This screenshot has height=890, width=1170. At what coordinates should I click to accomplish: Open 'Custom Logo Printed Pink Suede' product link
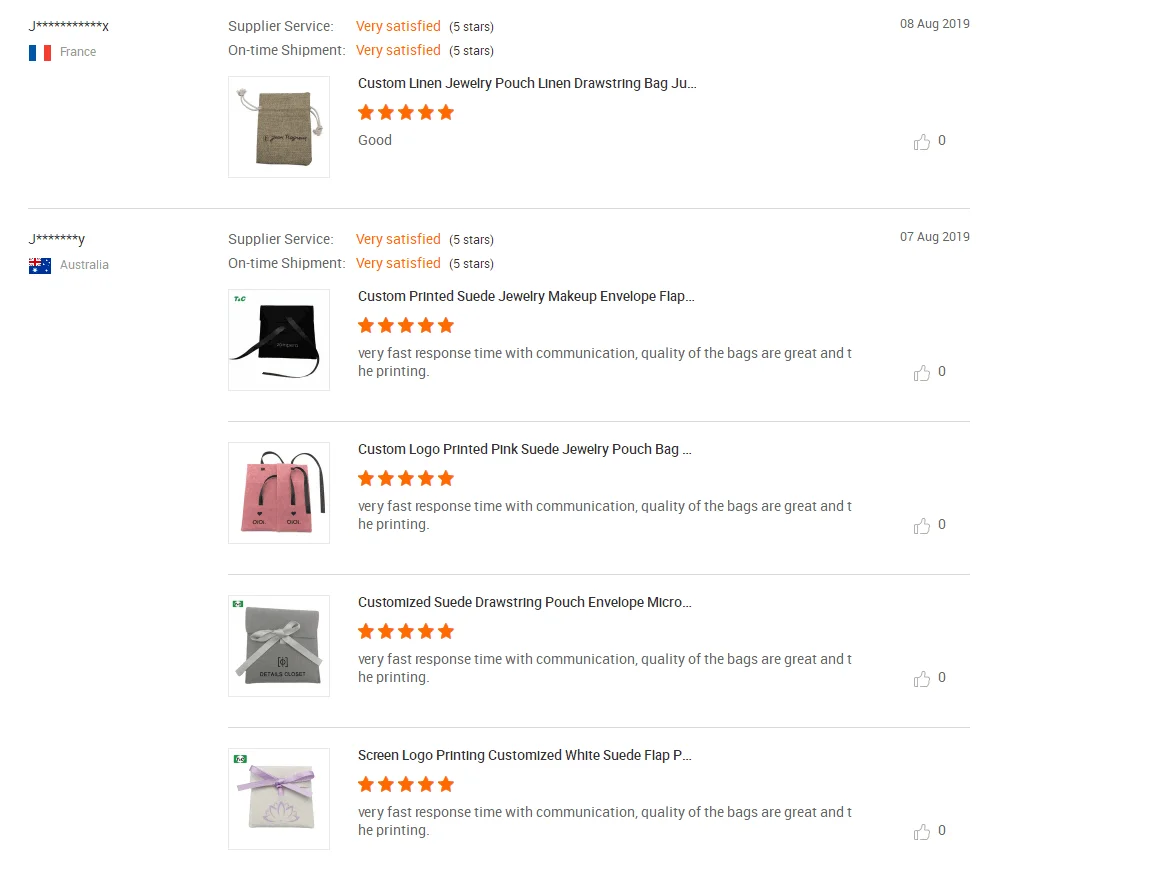click(525, 449)
